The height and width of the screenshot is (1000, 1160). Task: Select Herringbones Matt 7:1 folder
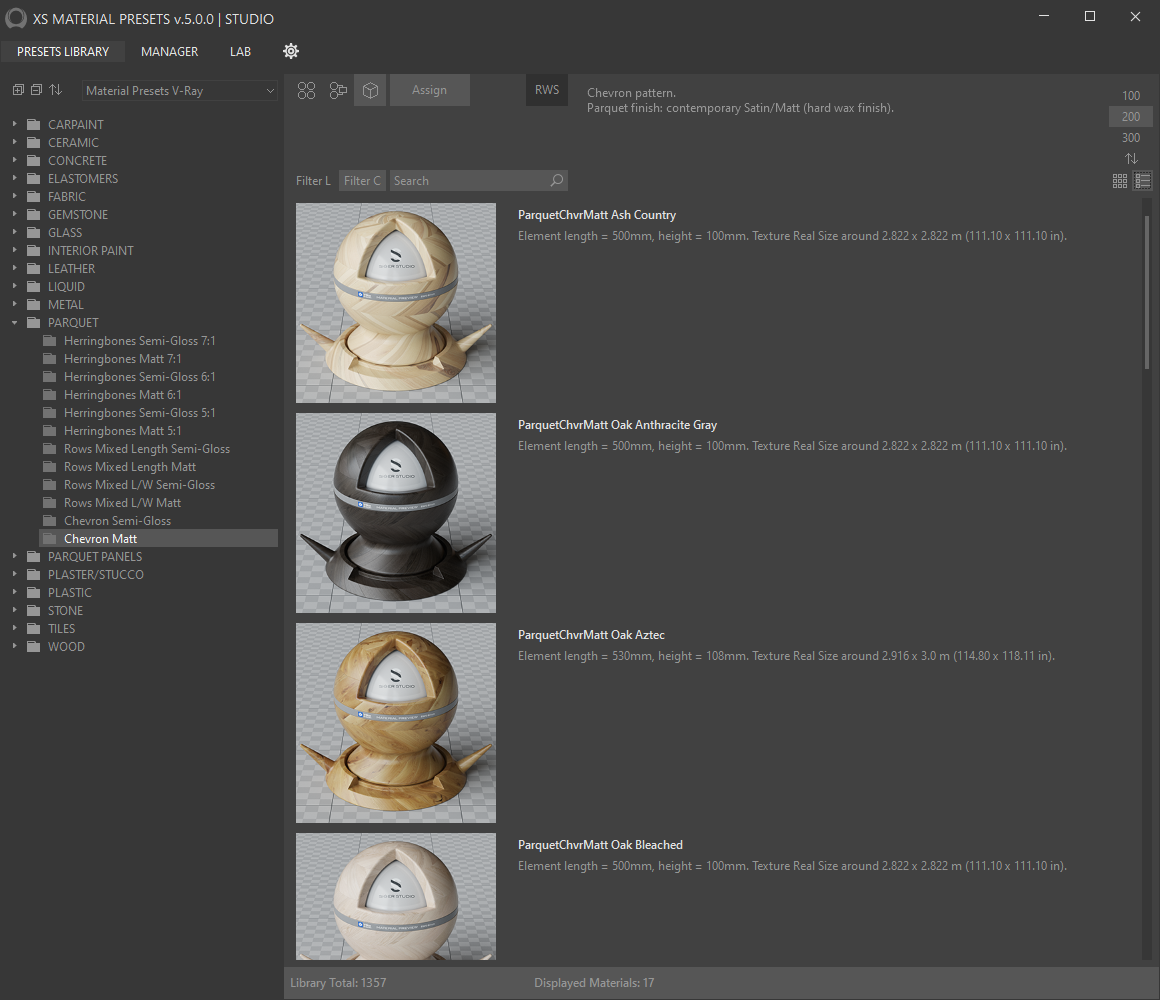(123, 359)
